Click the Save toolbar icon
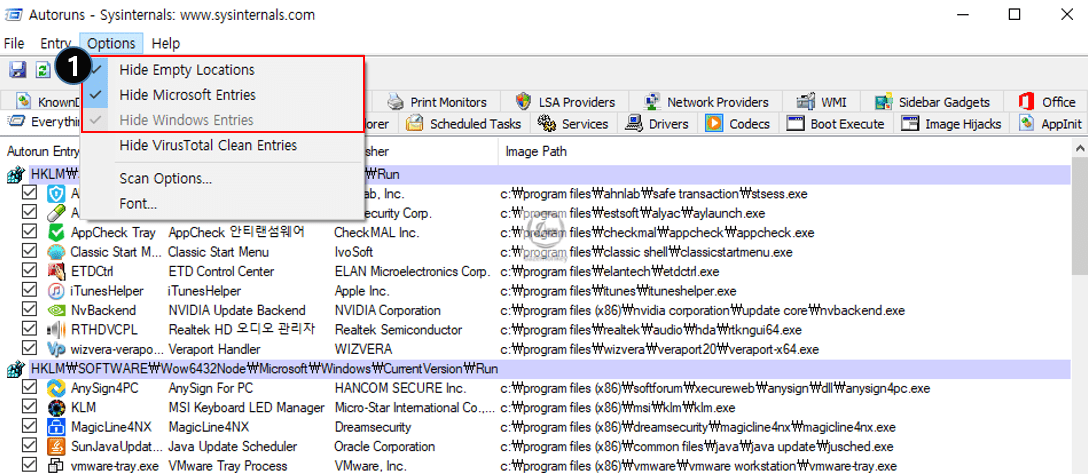Viewport: 1088px width, 474px height. pos(17,69)
